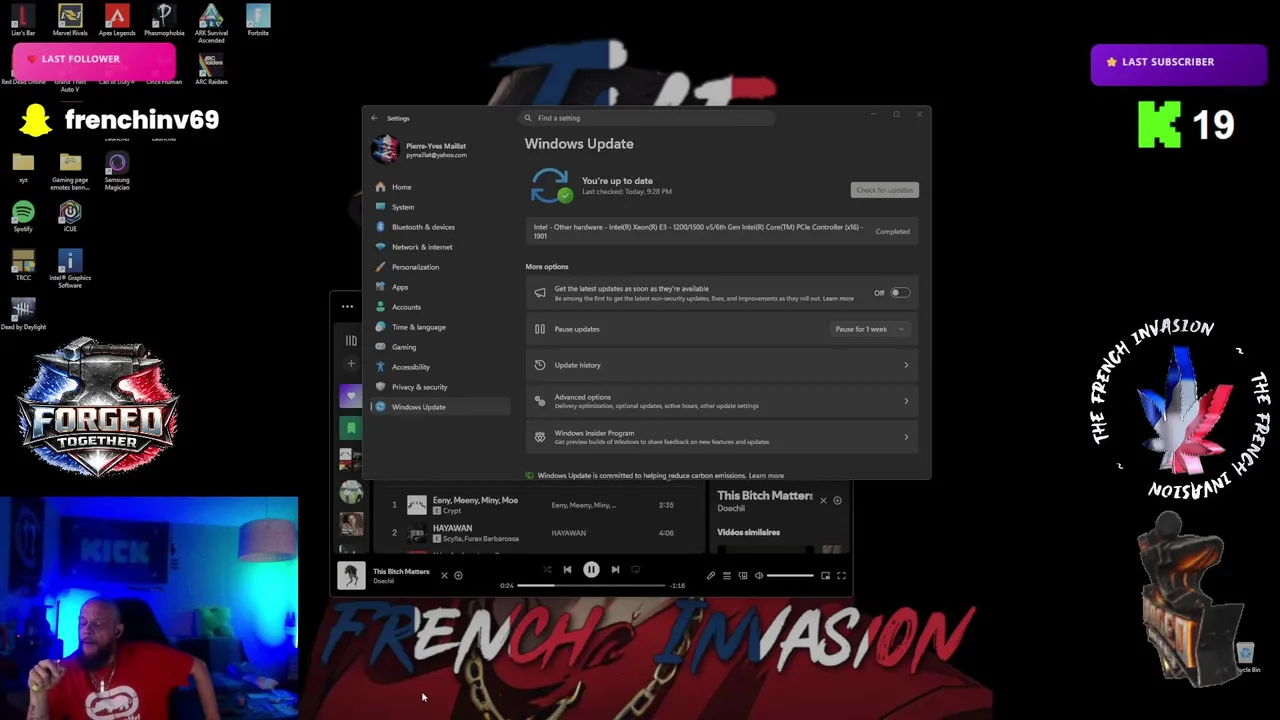Open Spotify connect to device icon
1280x720 pixels.
pyautogui.click(x=743, y=576)
